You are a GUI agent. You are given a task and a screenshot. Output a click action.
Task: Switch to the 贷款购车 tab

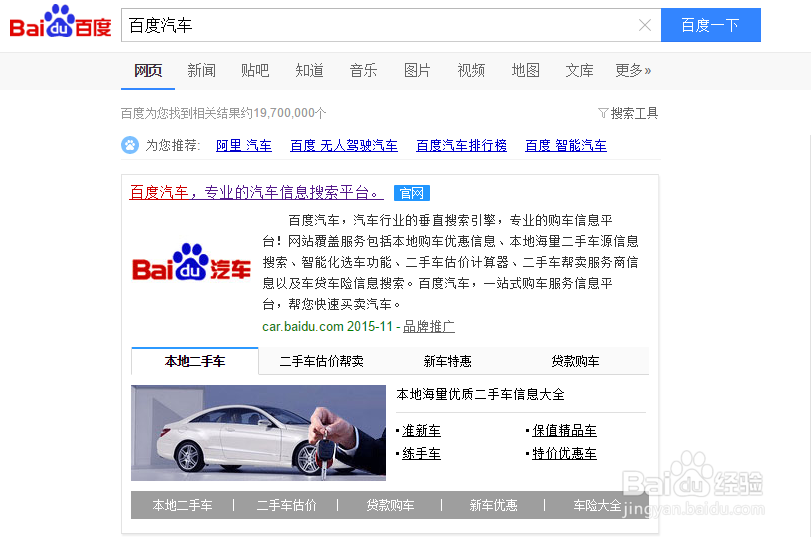coord(575,361)
